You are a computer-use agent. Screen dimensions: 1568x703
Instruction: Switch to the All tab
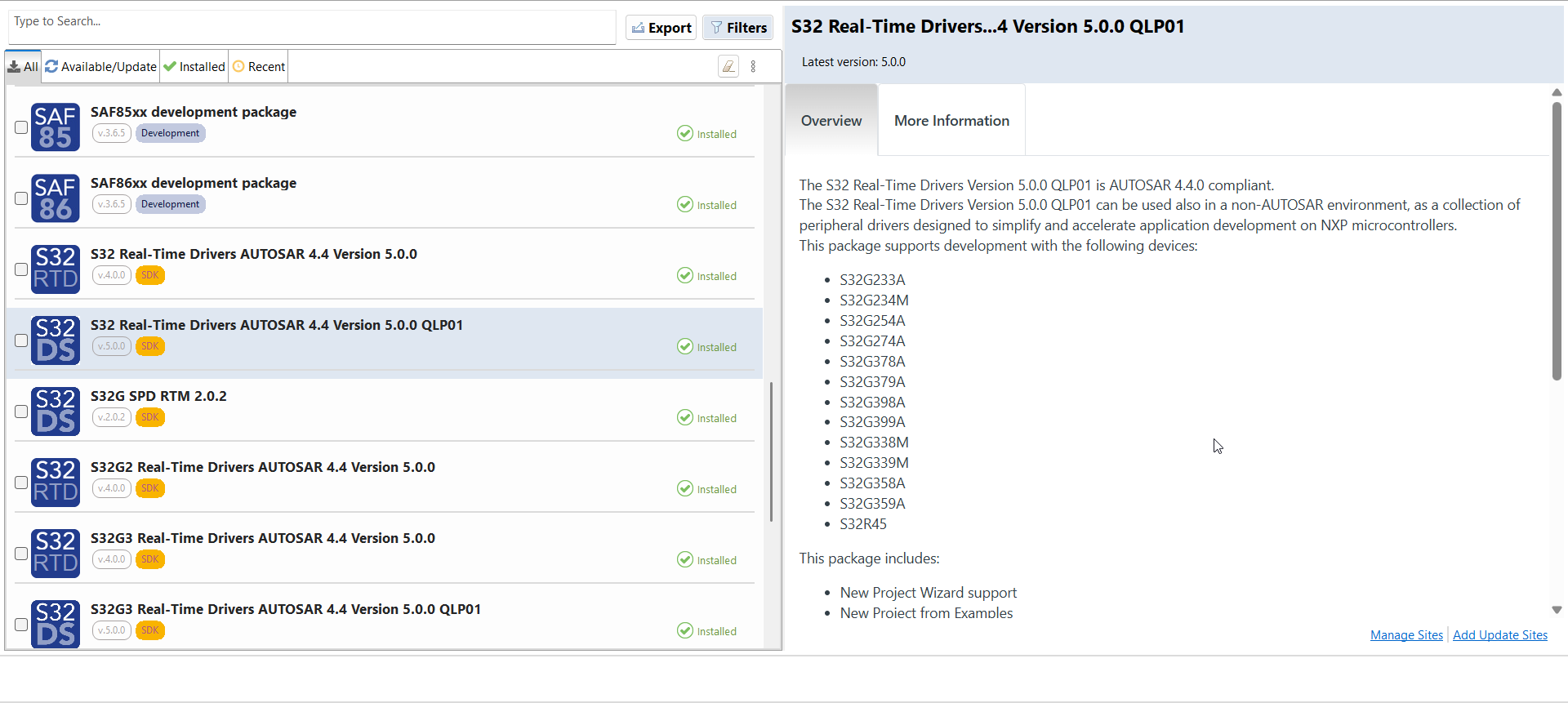(24, 67)
